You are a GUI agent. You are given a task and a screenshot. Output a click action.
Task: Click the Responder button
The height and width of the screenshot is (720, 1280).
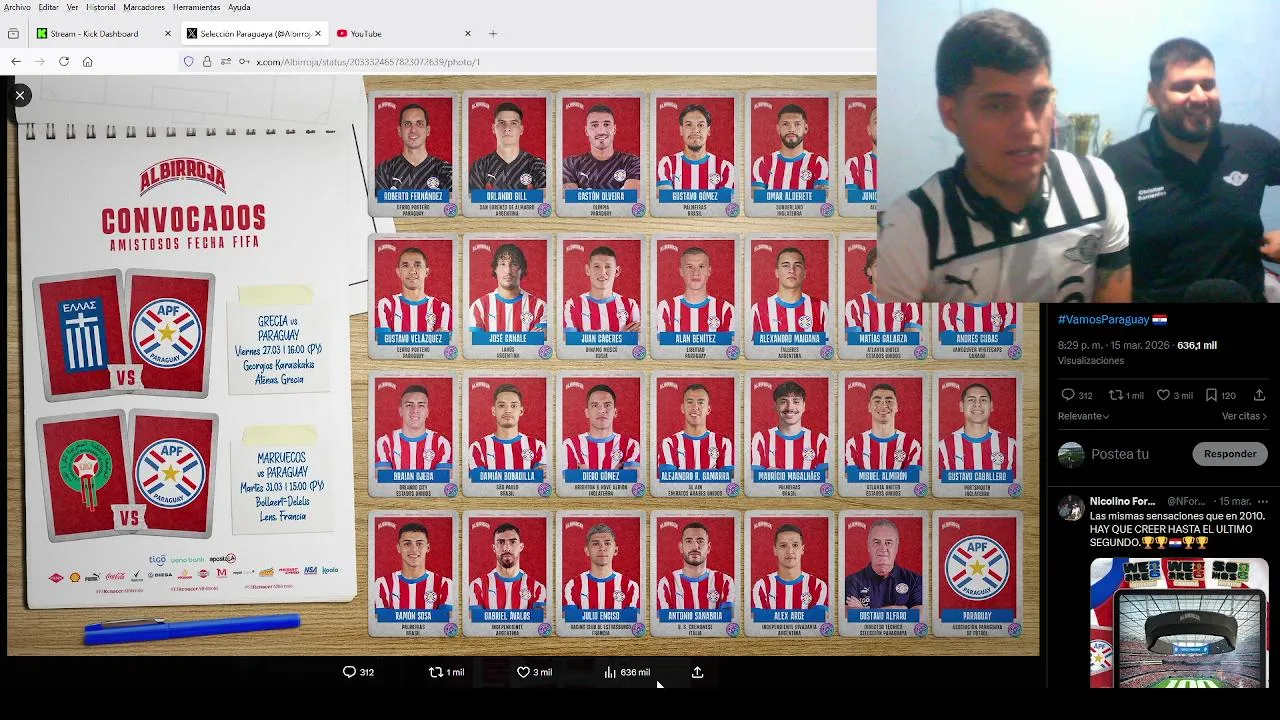(1230, 454)
